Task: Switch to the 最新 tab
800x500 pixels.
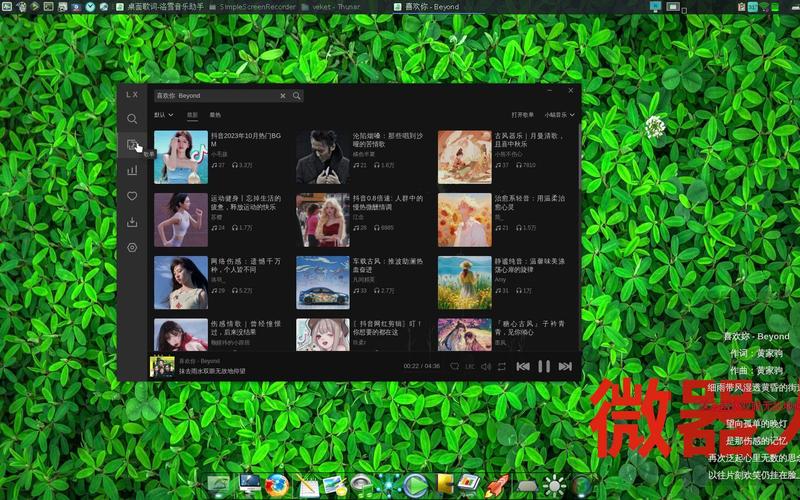Action: pos(192,115)
